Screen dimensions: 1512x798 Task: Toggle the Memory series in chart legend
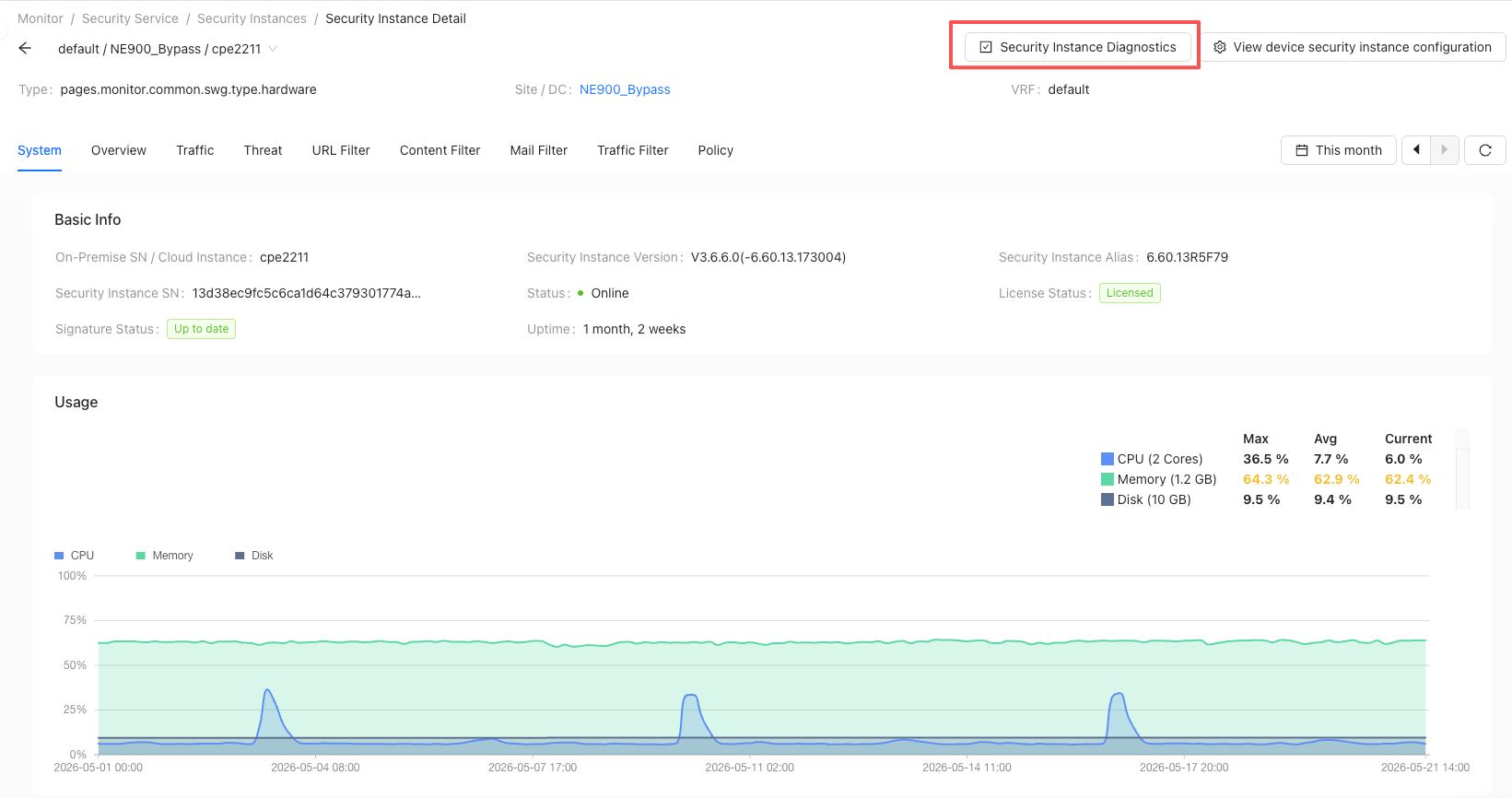pos(164,556)
